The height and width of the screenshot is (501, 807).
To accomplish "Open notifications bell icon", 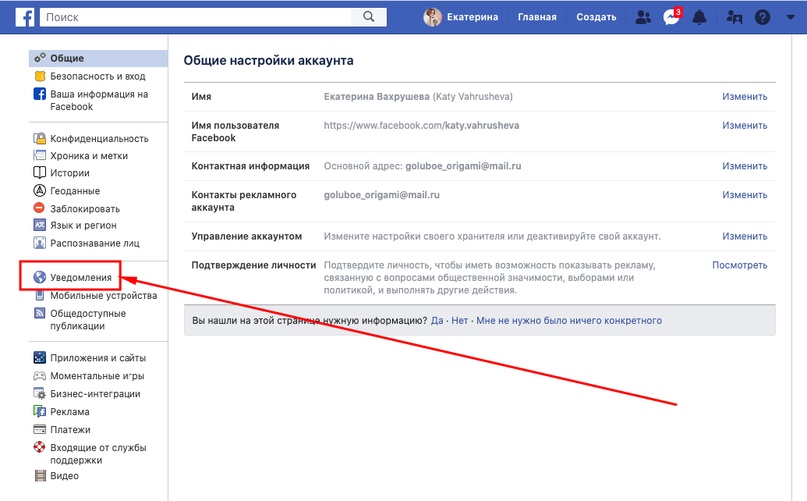I will (x=699, y=18).
